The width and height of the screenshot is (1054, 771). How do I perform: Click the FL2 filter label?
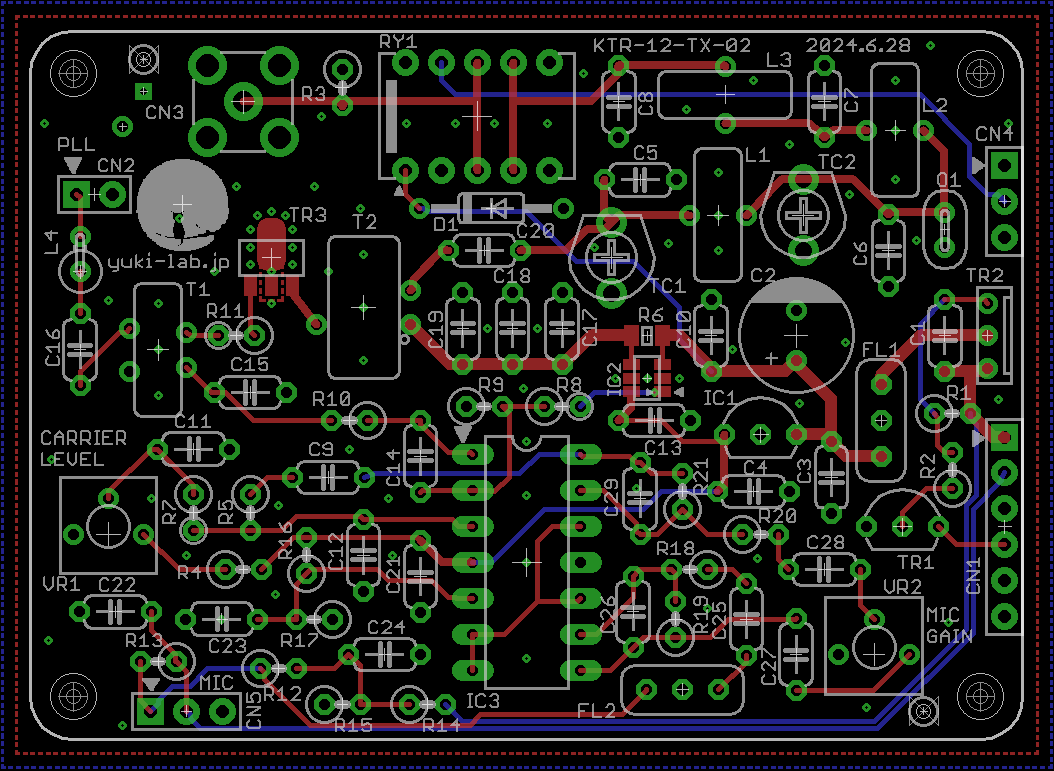[596, 711]
